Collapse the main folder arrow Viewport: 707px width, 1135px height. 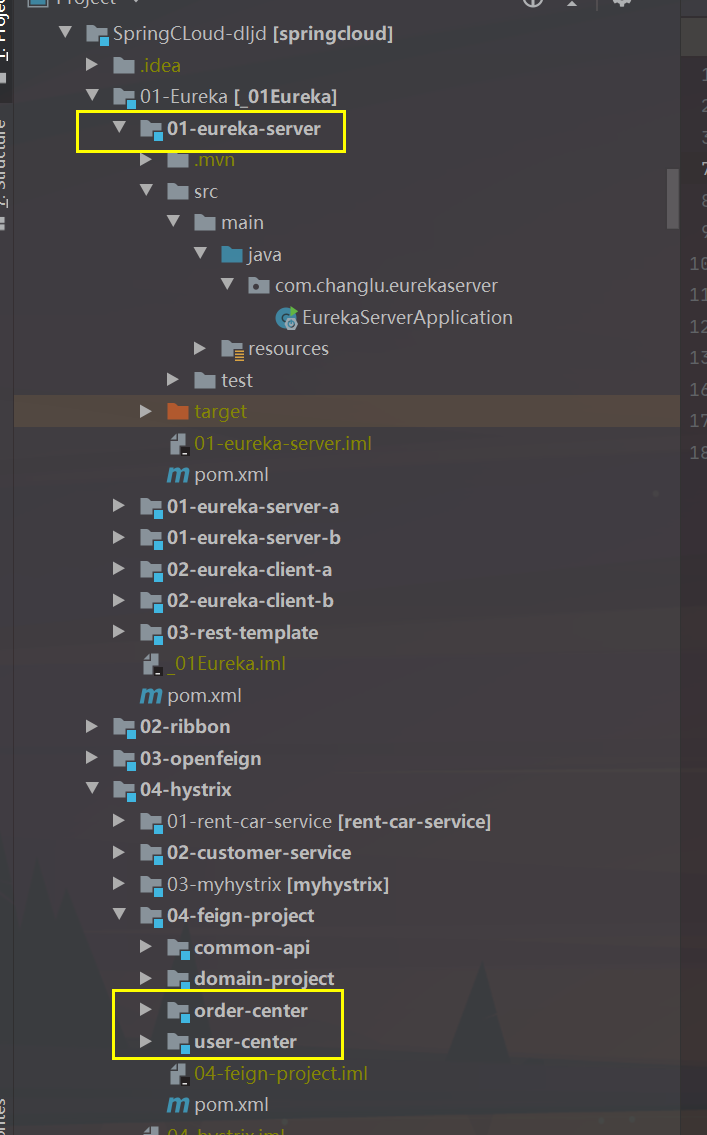click(174, 221)
